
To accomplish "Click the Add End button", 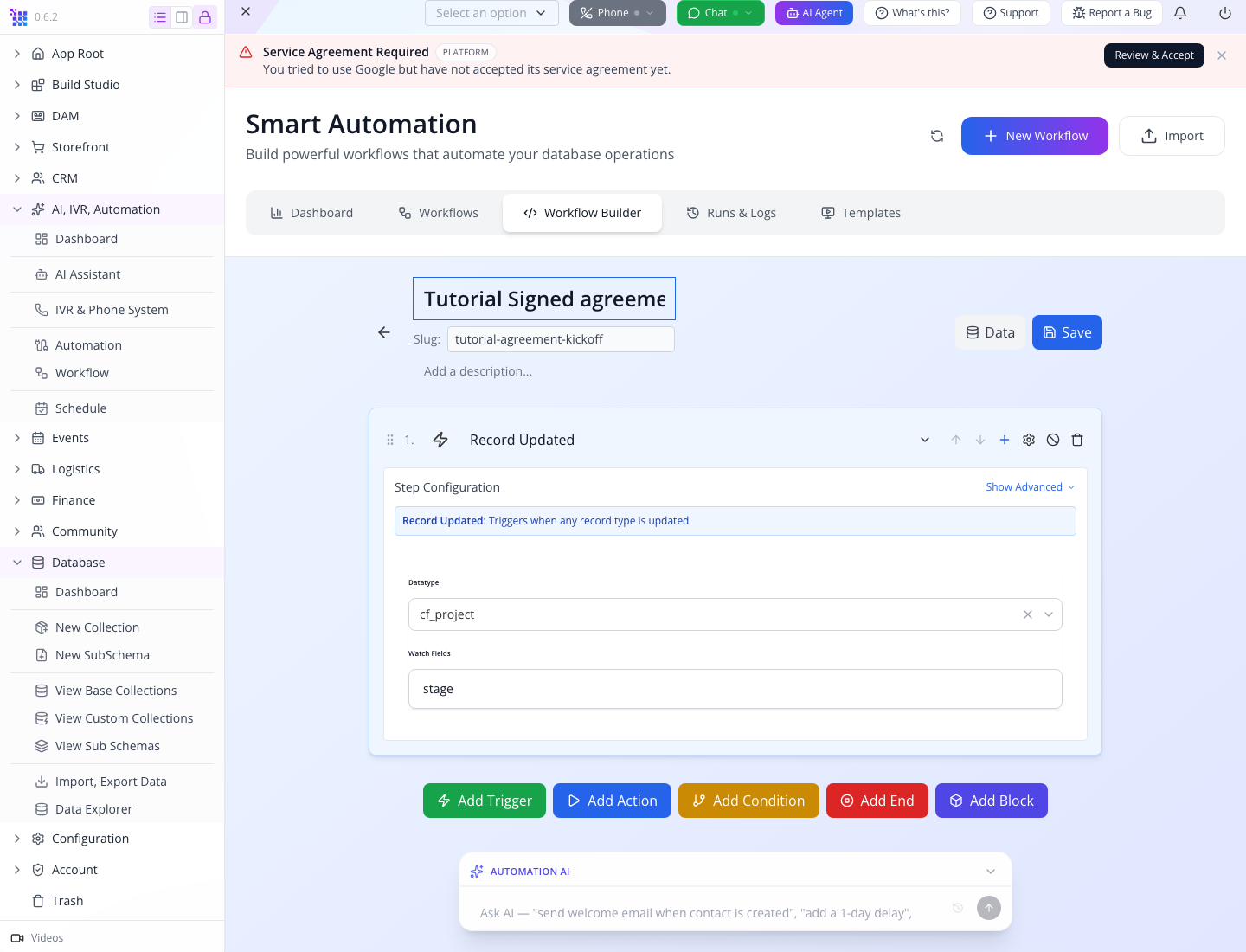I will [x=877, y=801].
